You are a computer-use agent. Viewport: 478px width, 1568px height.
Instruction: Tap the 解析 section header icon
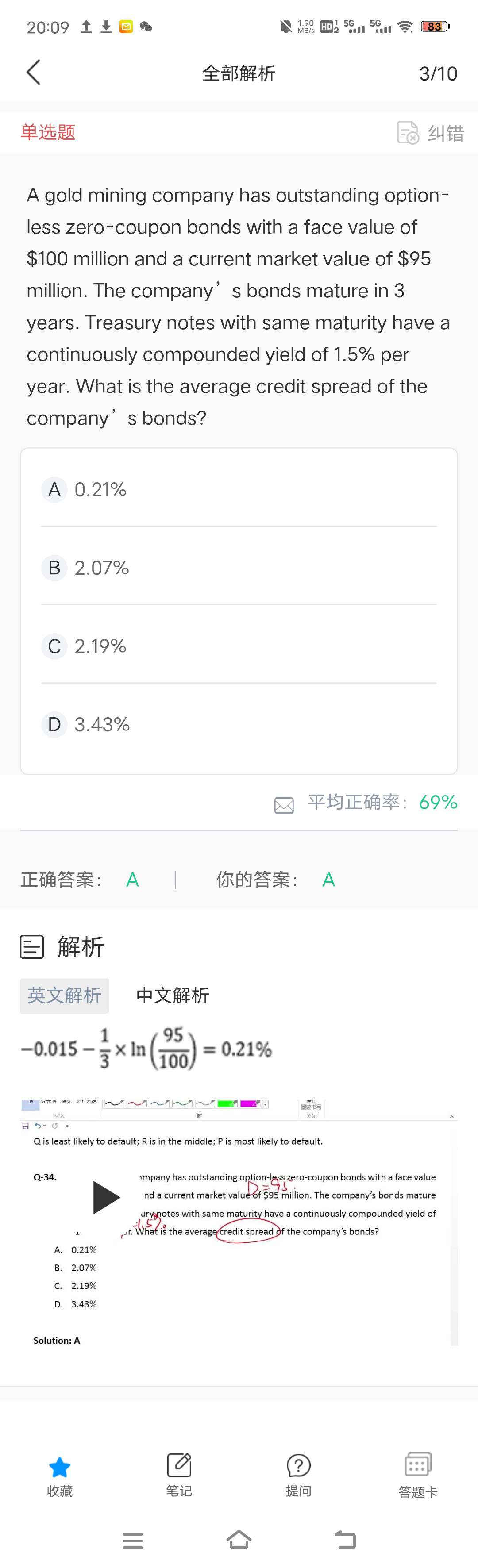pos(32,947)
